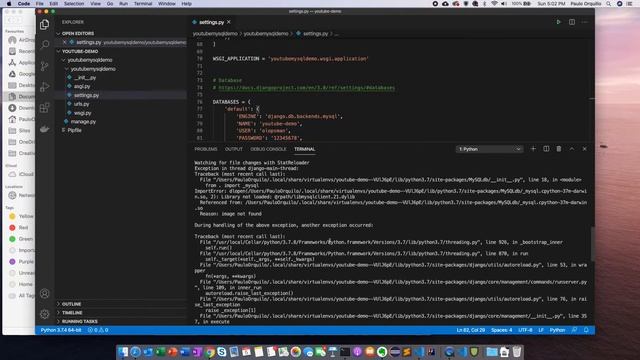Open the Source Control view

click(44, 66)
